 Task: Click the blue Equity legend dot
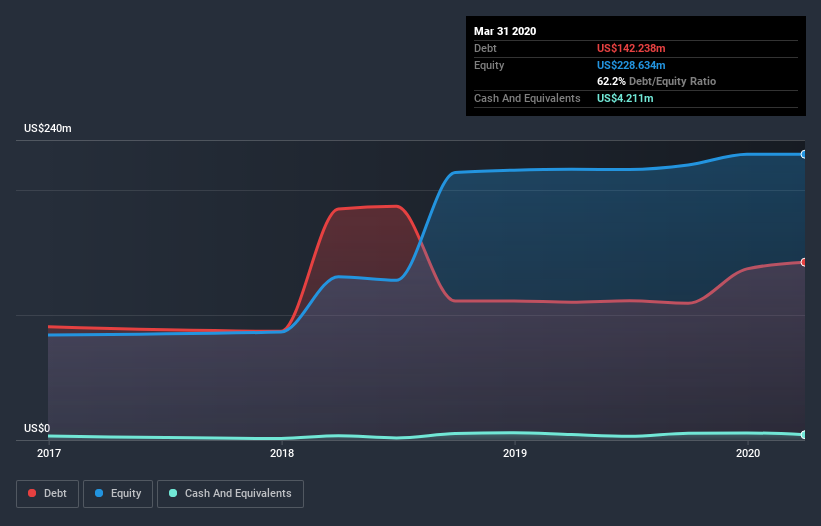tap(99, 493)
